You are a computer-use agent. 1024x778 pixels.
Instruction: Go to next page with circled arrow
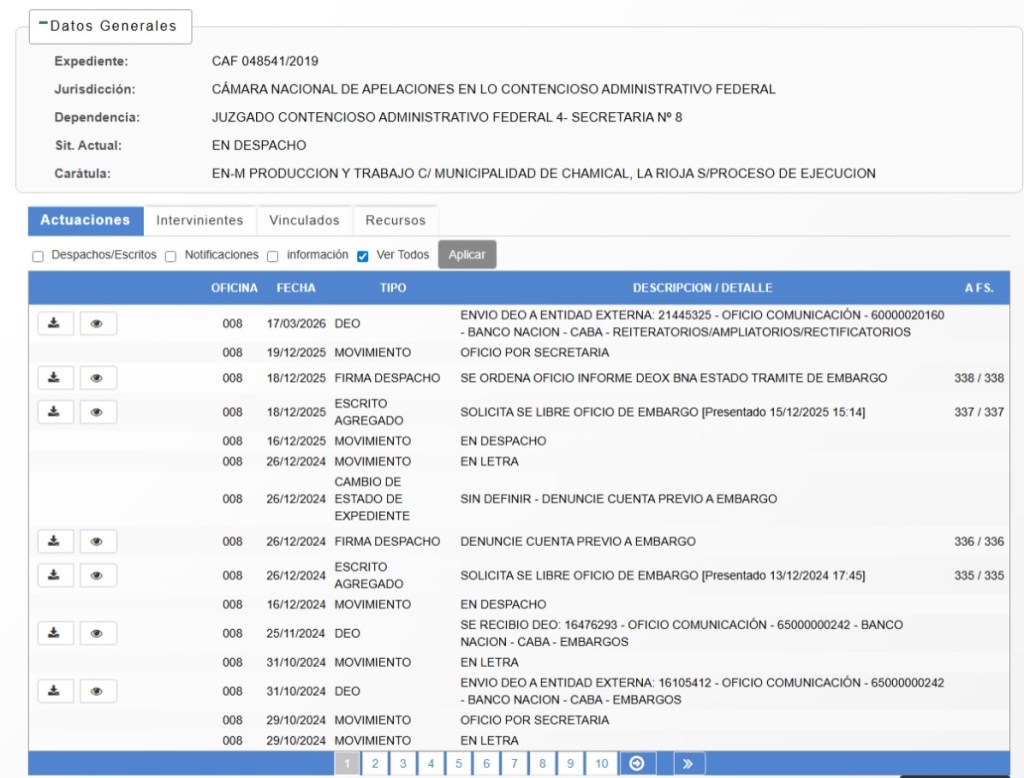point(637,763)
